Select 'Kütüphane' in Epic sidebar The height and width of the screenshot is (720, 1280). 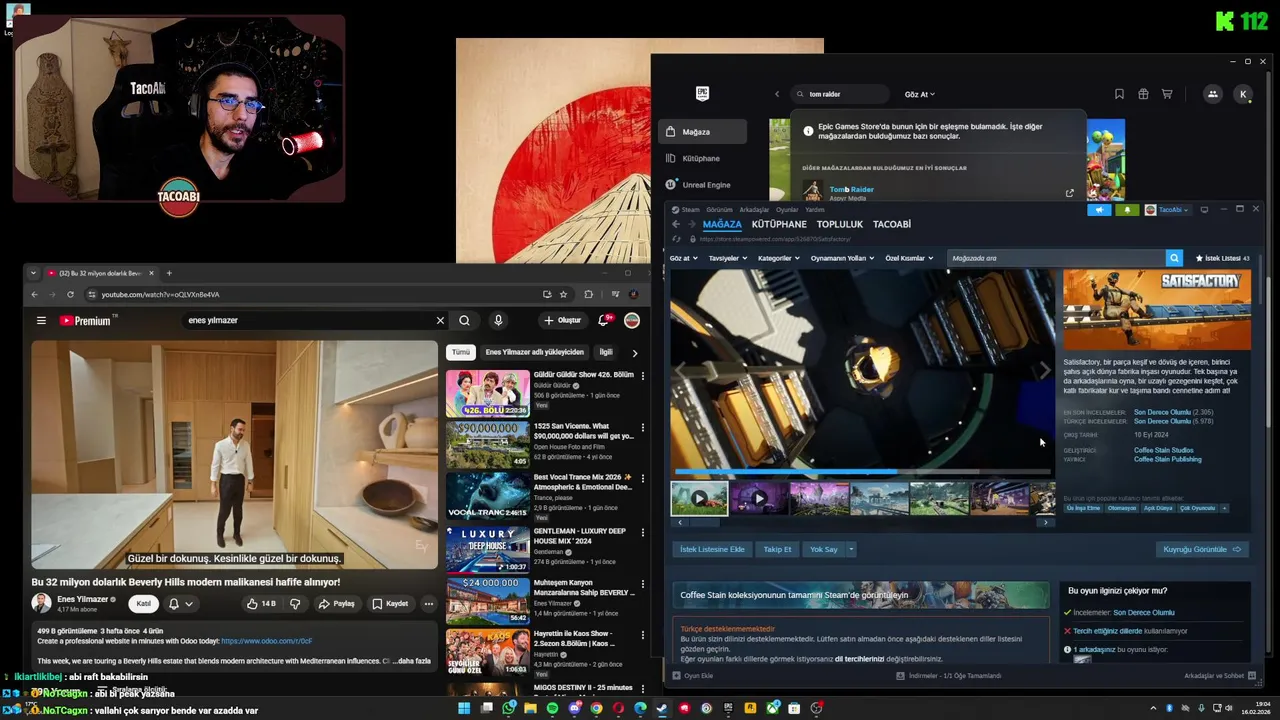click(x=703, y=158)
